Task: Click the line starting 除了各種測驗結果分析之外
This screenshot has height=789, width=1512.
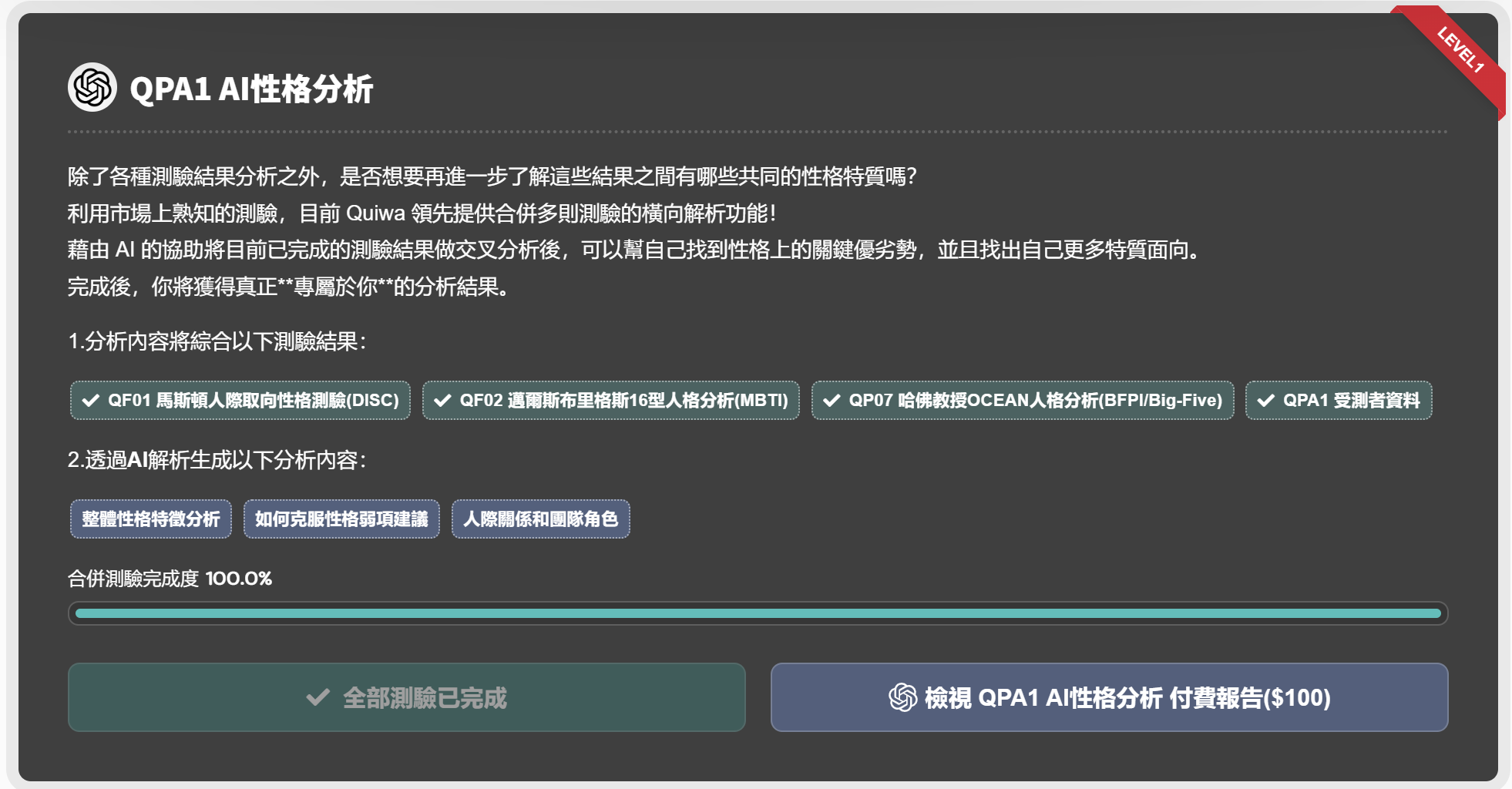Action: coord(492,176)
